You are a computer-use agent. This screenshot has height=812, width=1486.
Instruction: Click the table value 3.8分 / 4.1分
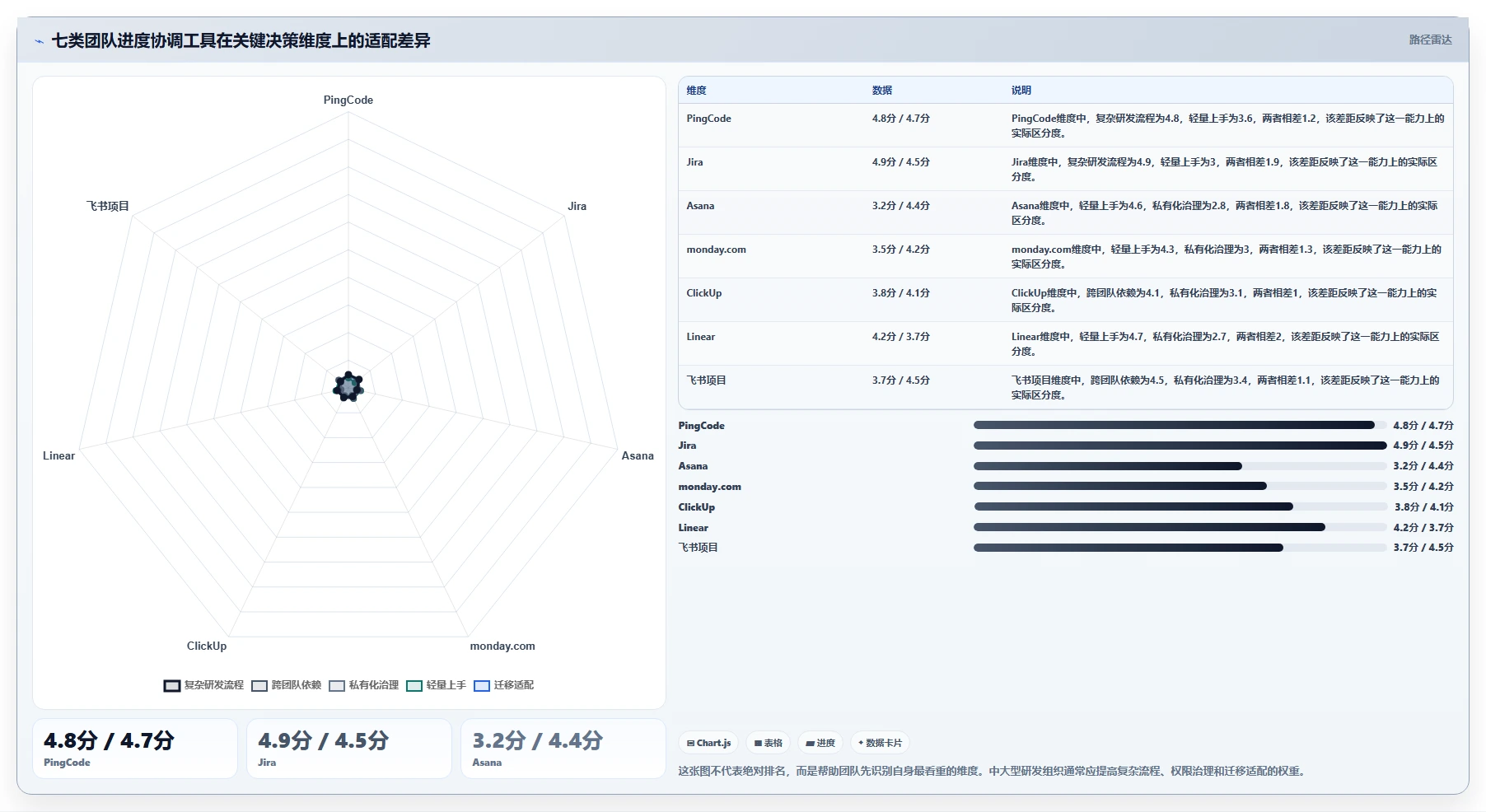[900, 293]
